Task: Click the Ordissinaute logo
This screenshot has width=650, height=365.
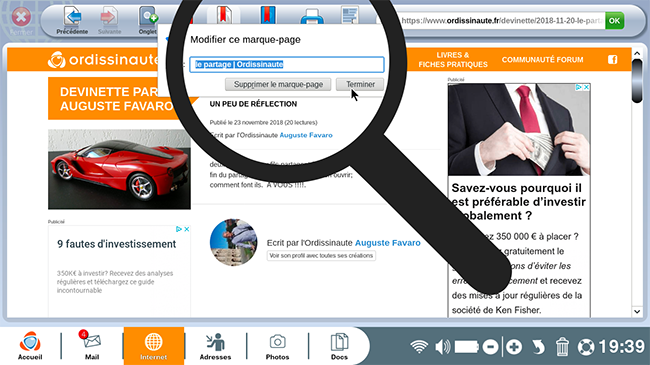Action: click(104, 60)
